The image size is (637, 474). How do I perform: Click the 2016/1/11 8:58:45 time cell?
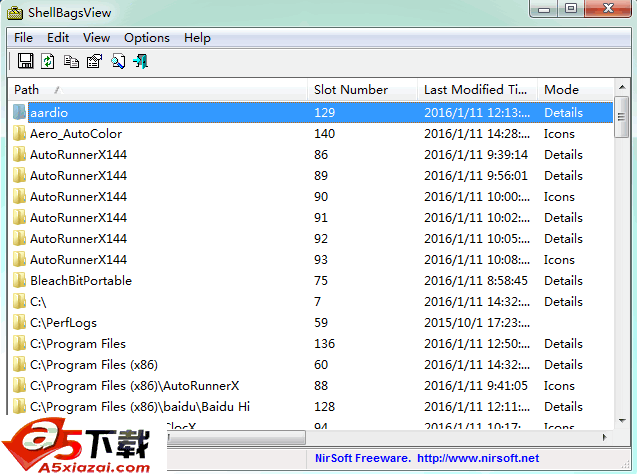coord(476,280)
